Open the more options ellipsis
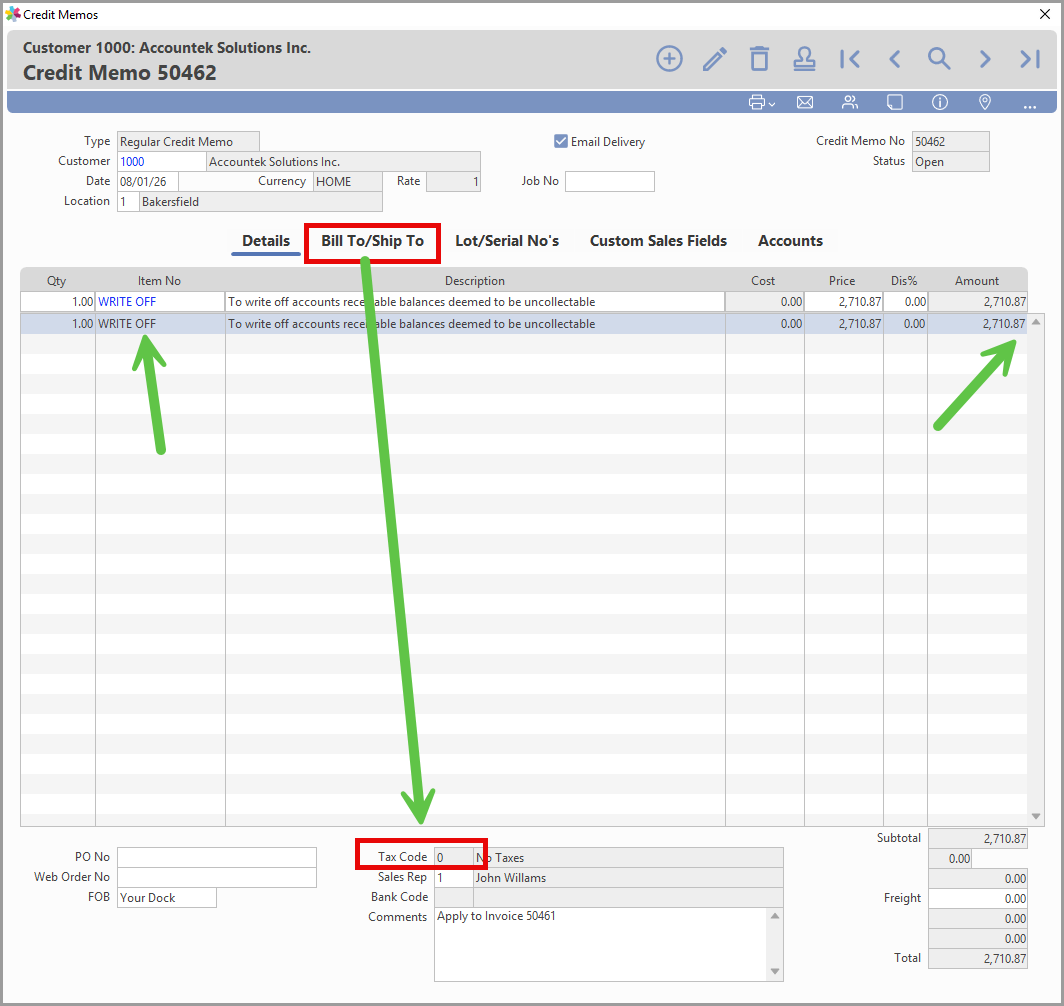Image resolution: width=1064 pixels, height=1006 pixels. click(1029, 105)
